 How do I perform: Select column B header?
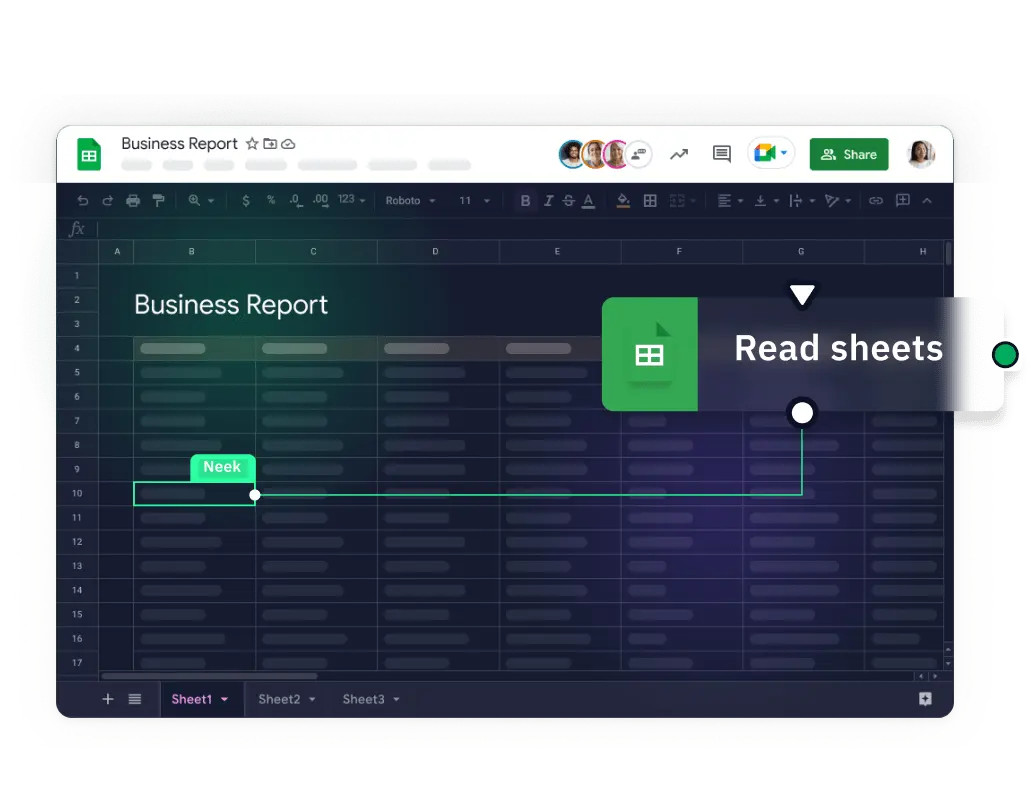[194, 252]
